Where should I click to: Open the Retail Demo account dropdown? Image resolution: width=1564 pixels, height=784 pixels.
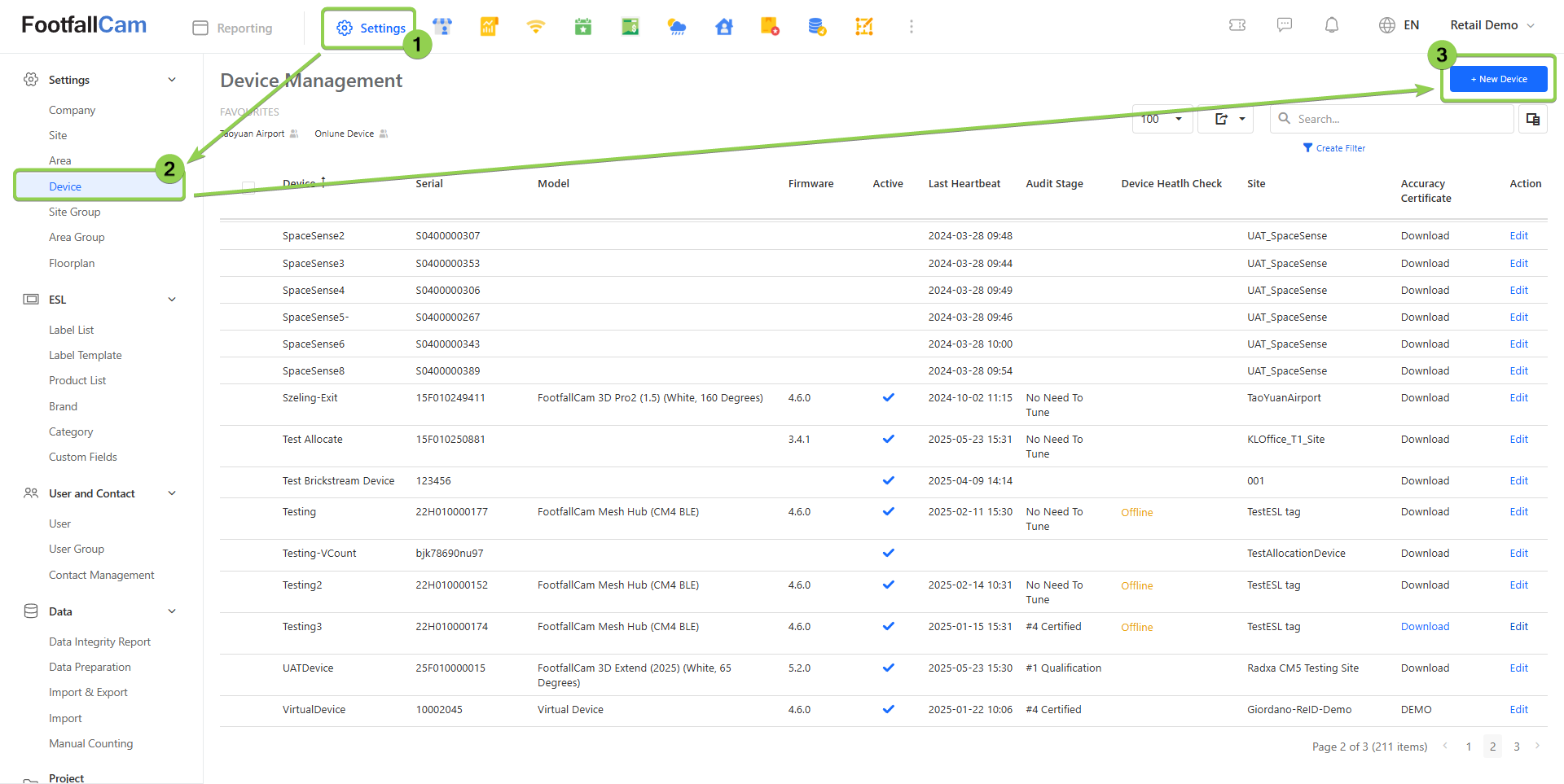(x=1492, y=25)
